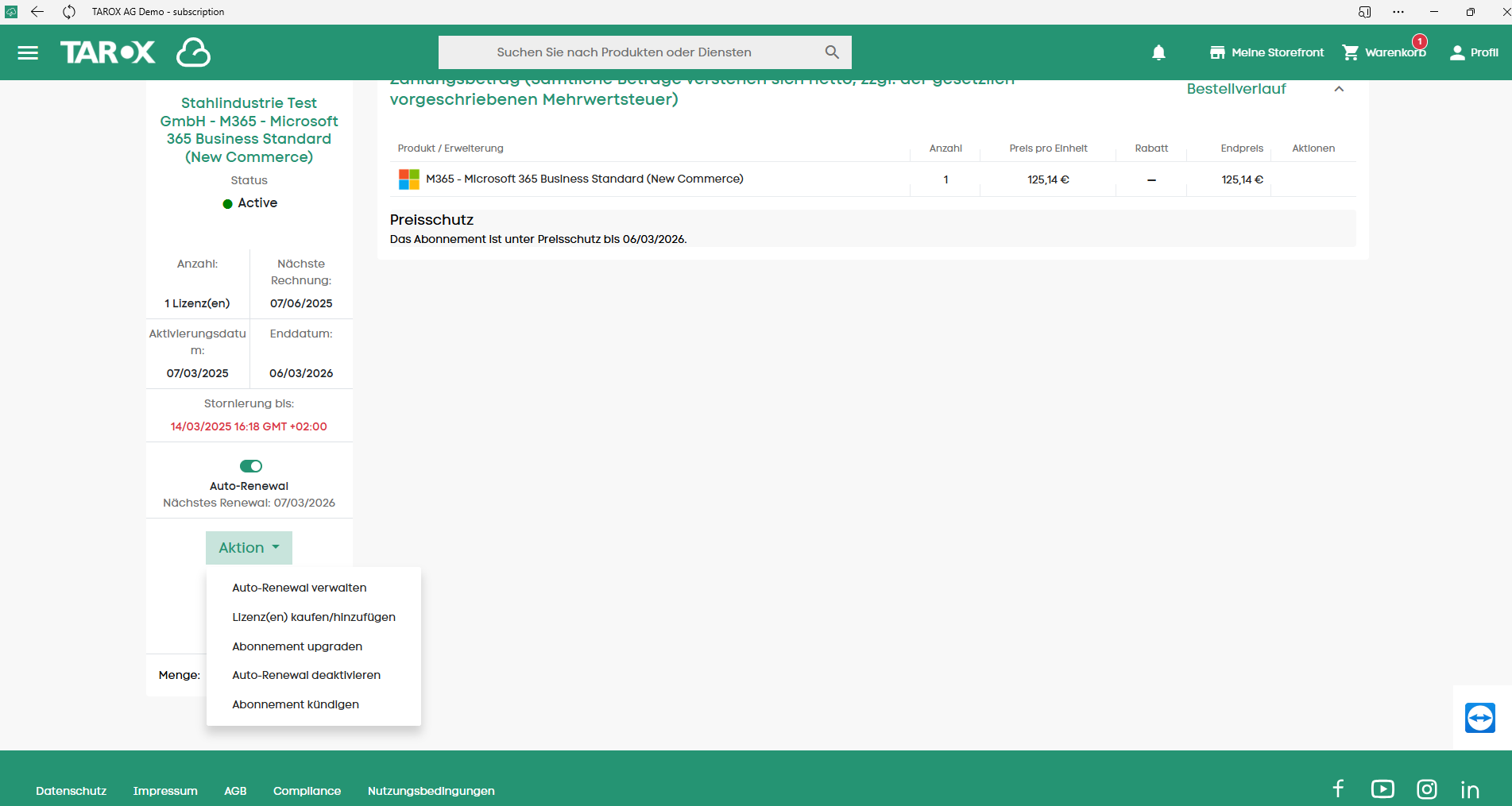Choose Lizenz(en) kaufen/hinzufügen
1512x806 pixels.
314,617
